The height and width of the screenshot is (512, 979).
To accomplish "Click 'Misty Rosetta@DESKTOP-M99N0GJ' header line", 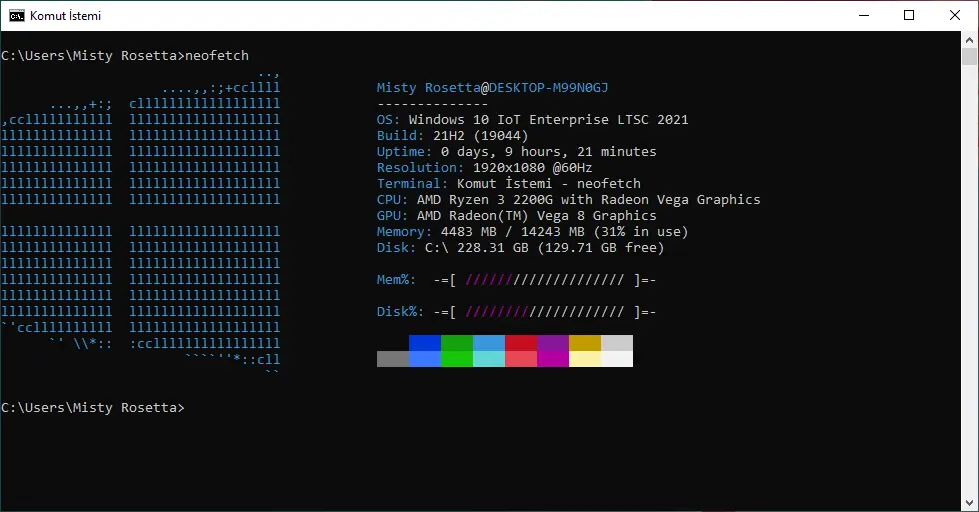I will [493, 88].
